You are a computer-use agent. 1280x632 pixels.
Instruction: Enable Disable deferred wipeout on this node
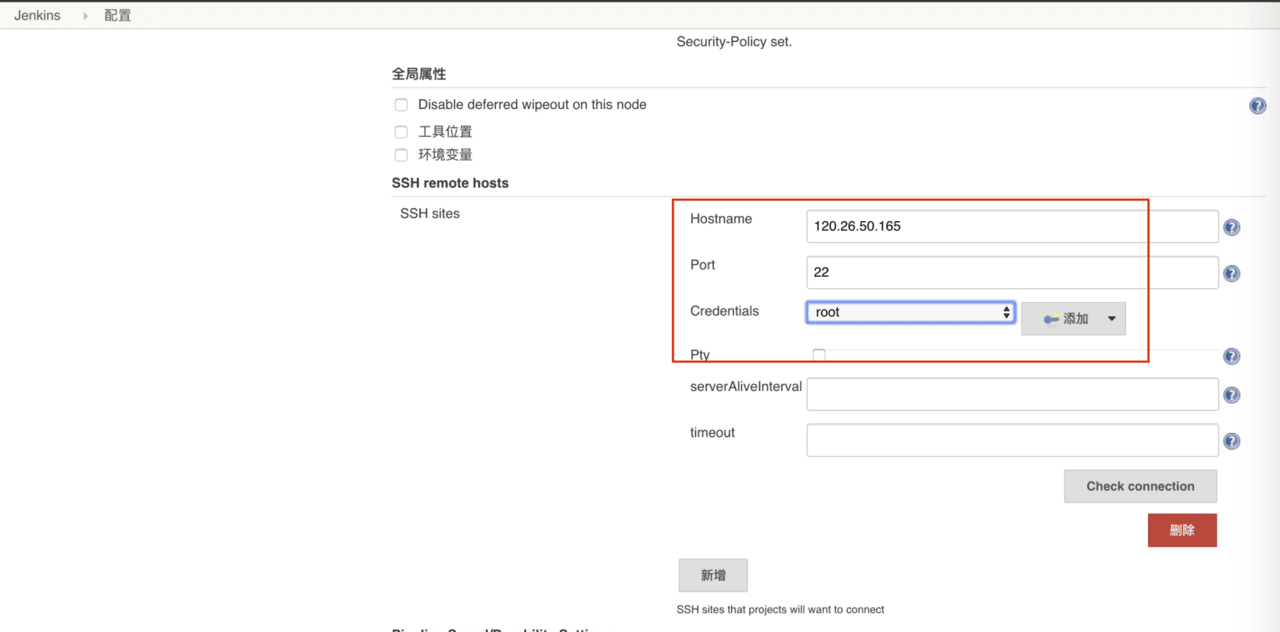401,105
